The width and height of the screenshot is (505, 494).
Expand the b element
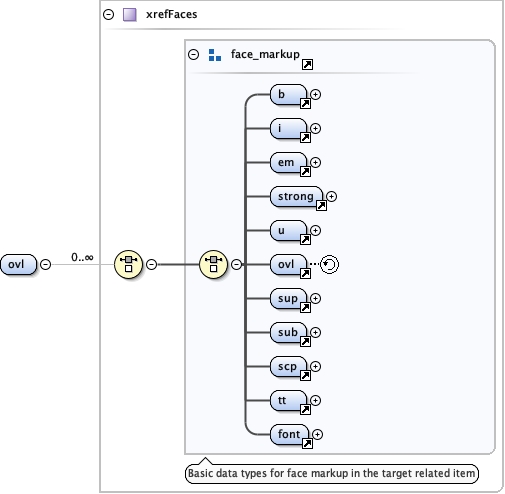(315, 94)
